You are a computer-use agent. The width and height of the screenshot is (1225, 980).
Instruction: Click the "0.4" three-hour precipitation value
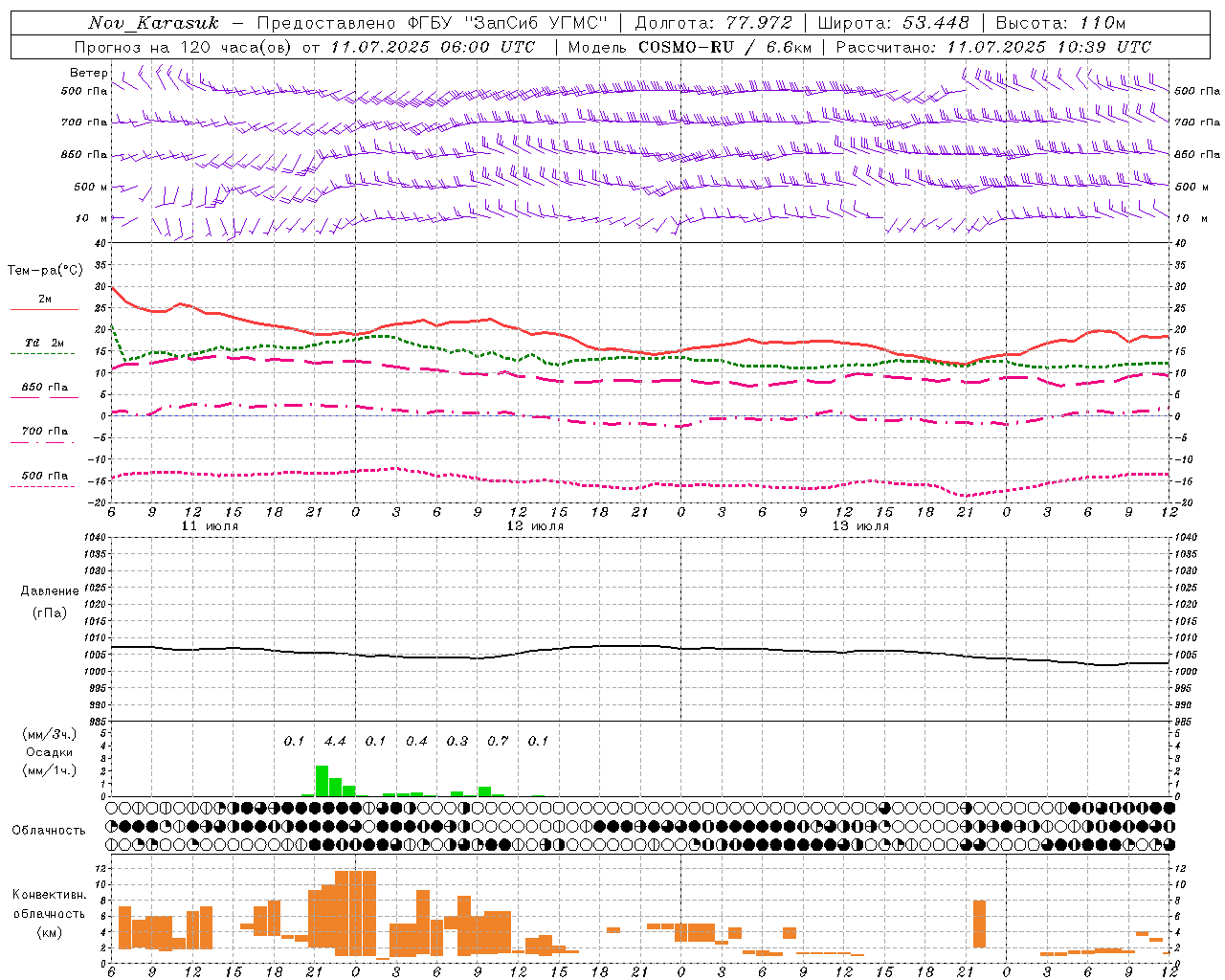tap(416, 741)
